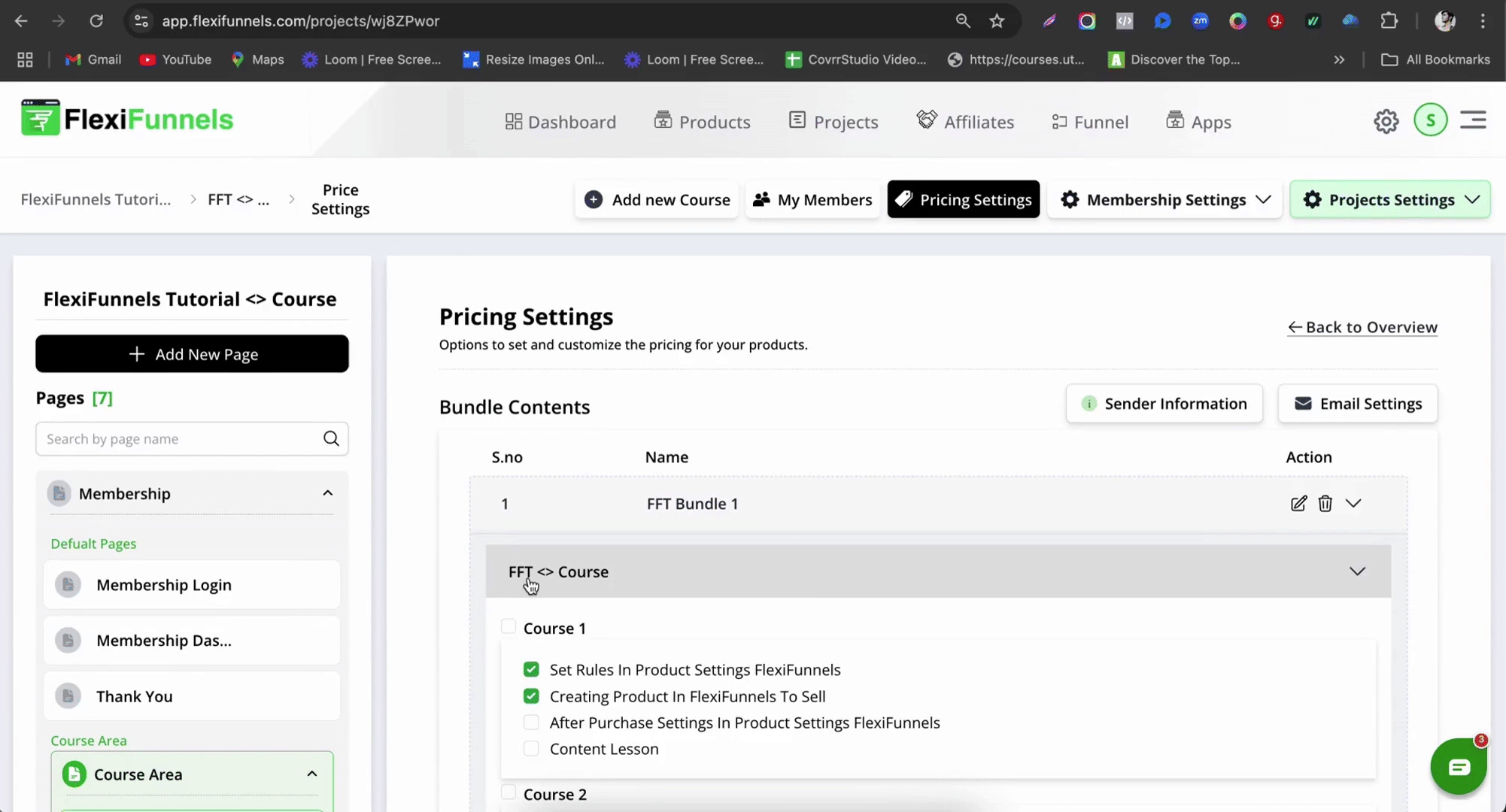Collapse the FFT <> Course section chevron
This screenshot has width=1506, height=812.
click(x=1356, y=571)
